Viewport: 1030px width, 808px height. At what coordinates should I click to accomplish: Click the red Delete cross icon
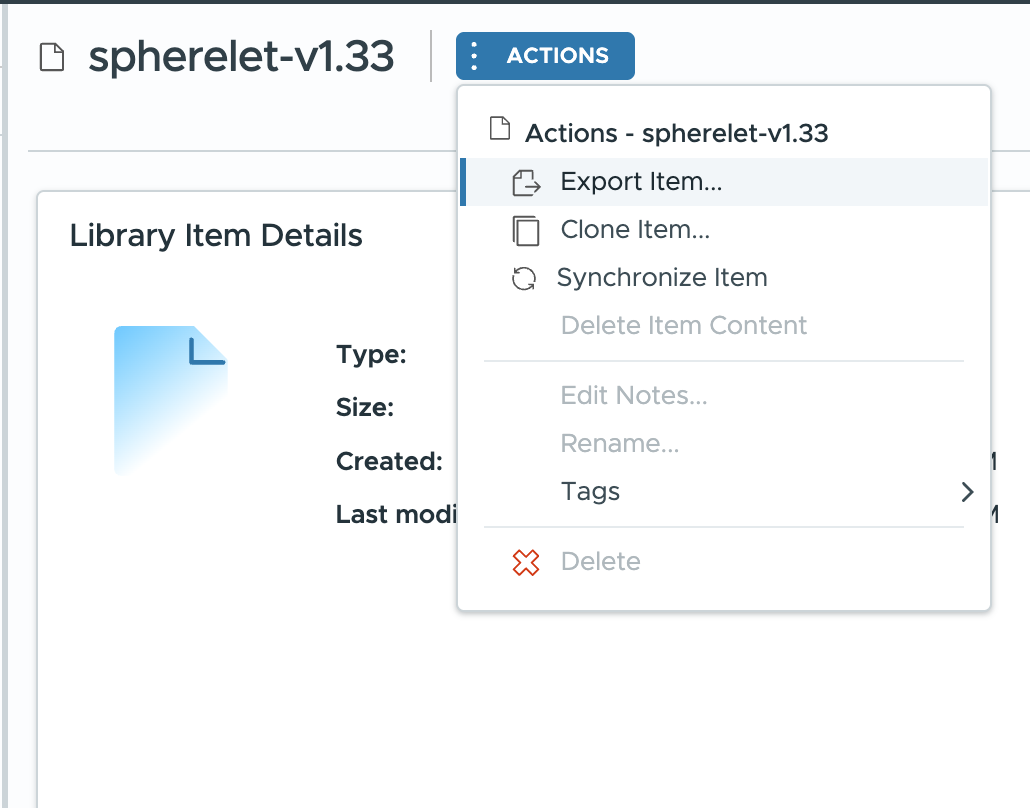pyautogui.click(x=526, y=562)
